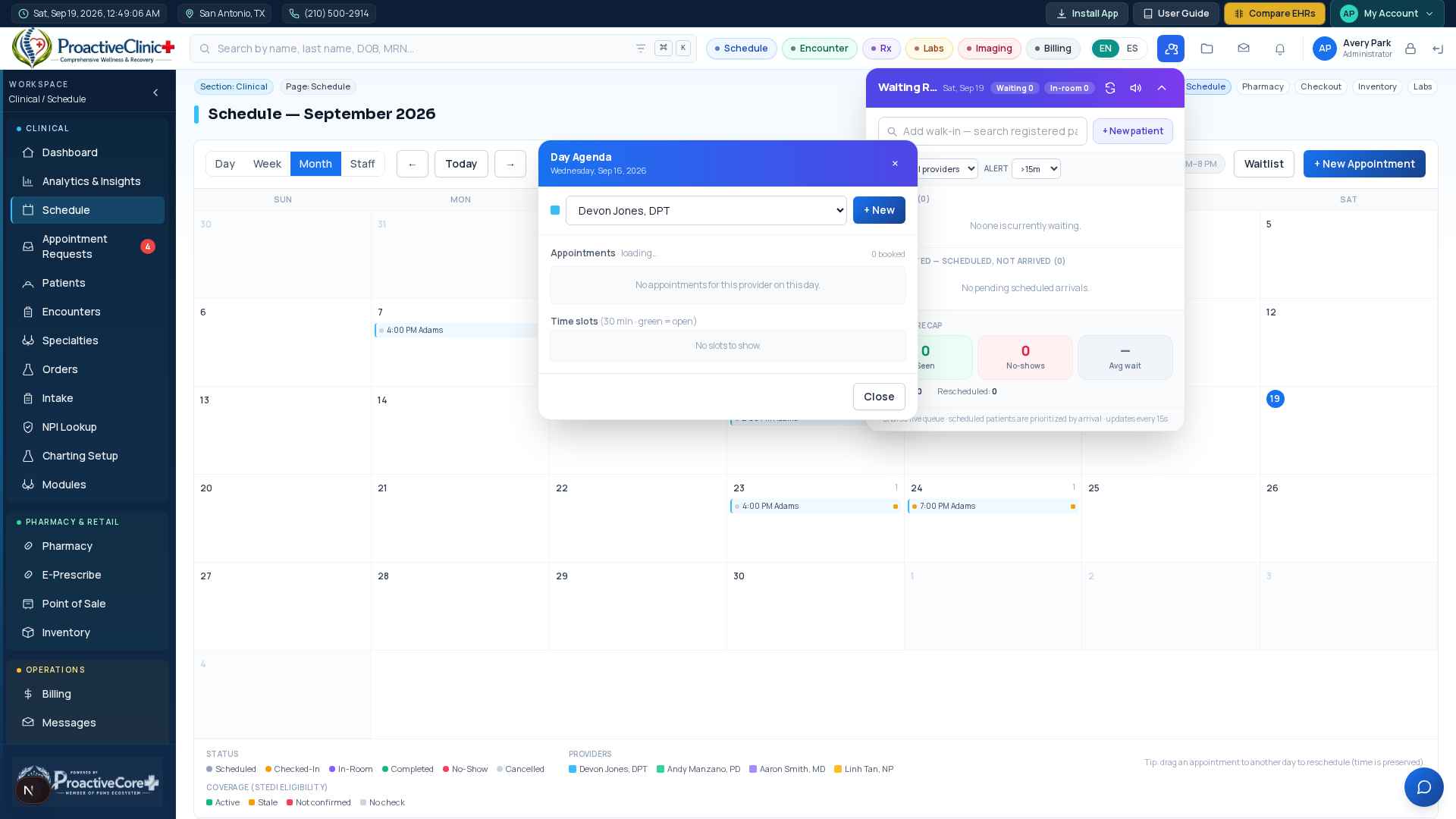Image resolution: width=1456 pixels, height=819 pixels.
Task: Select the Month view
Action: tap(315, 164)
